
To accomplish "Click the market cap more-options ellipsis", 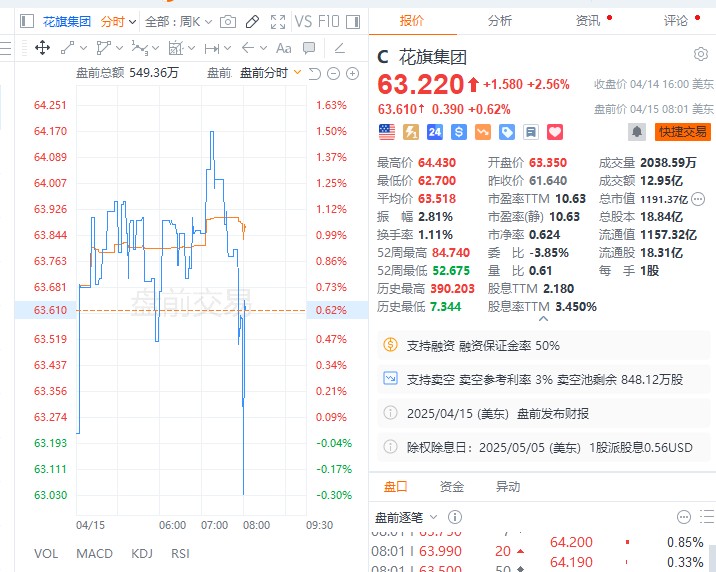I will tap(698, 199).
